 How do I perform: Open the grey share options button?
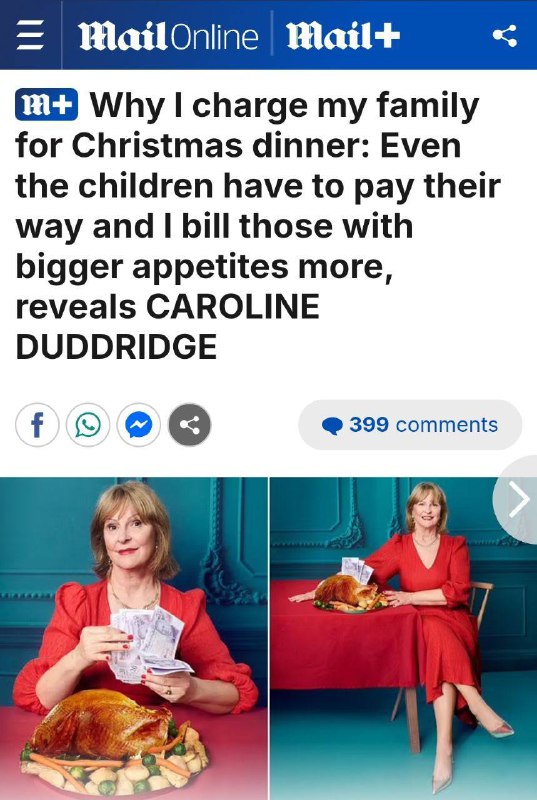click(190, 425)
